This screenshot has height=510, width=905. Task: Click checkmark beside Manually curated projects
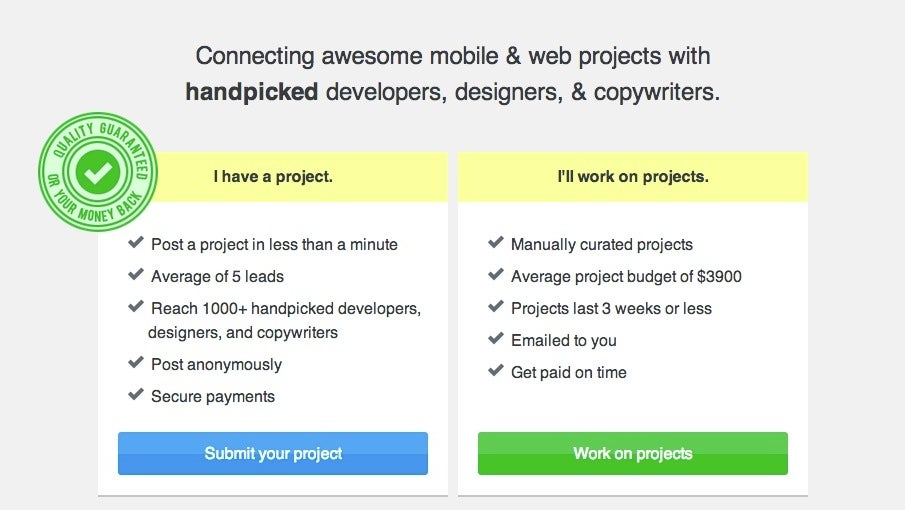point(496,242)
